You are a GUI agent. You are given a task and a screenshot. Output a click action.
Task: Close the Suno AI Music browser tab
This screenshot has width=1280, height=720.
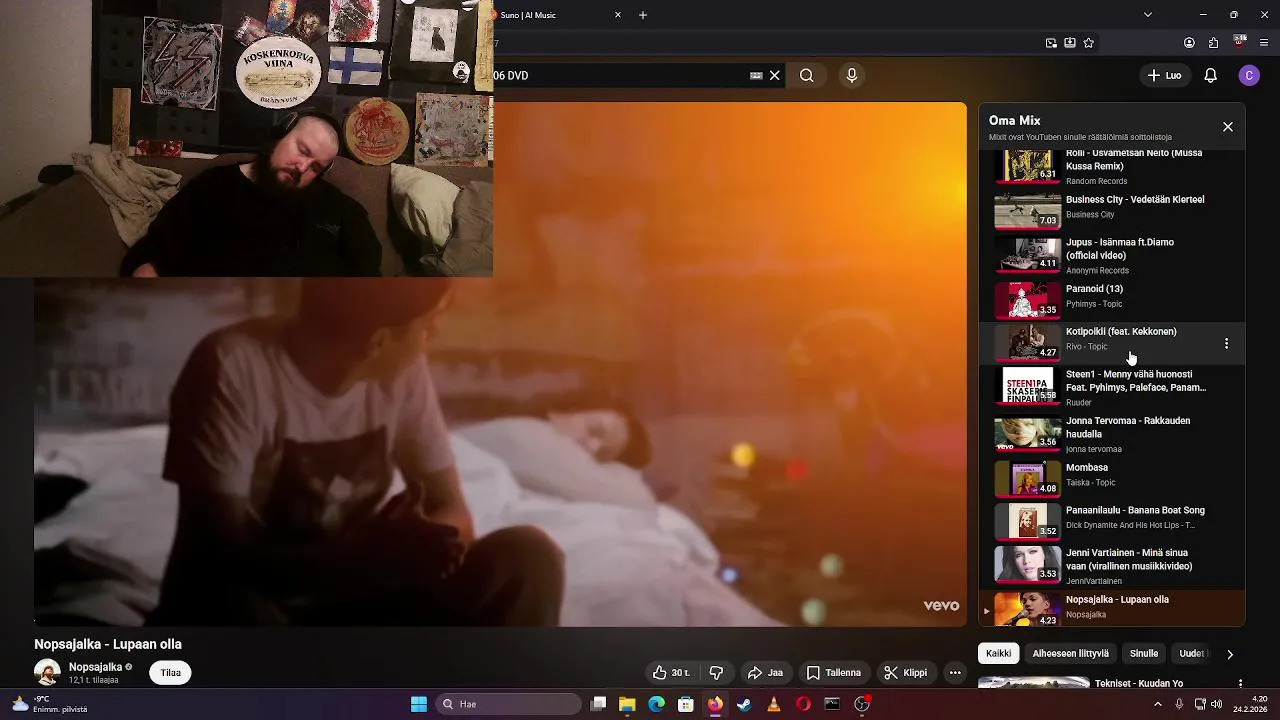[617, 15]
